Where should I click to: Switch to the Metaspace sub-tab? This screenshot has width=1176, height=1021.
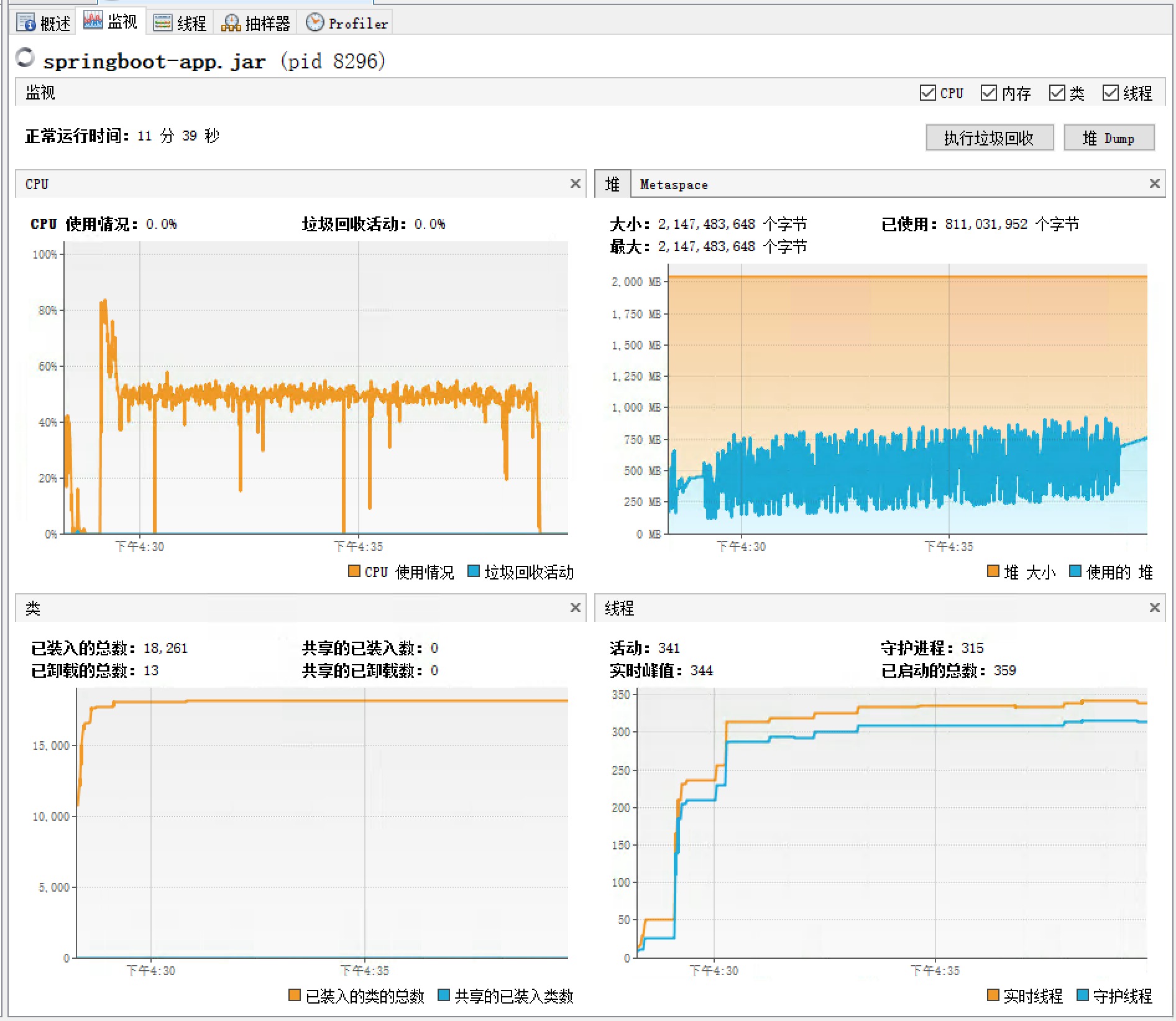click(x=674, y=185)
